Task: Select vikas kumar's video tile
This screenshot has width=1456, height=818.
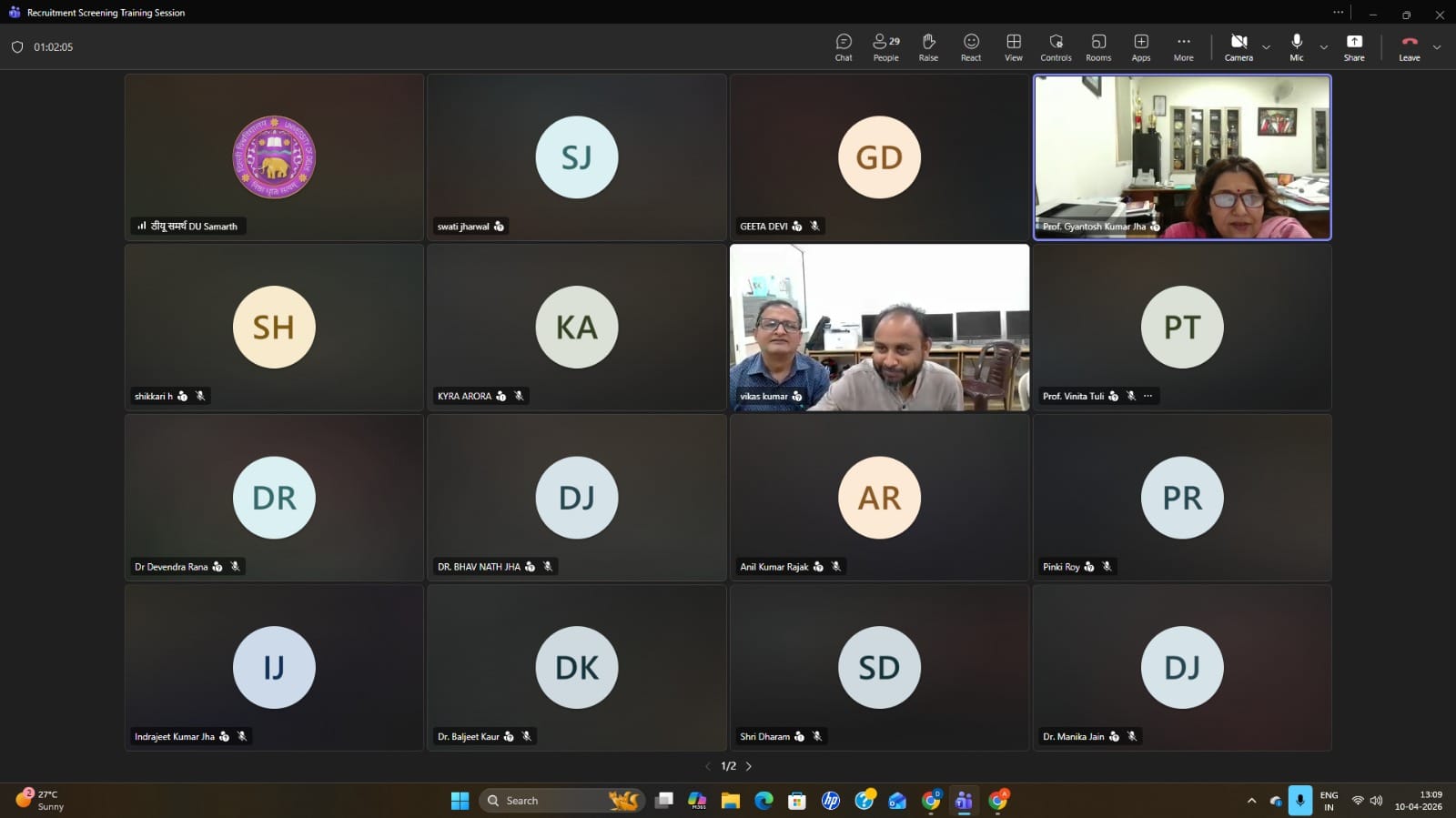Action: tap(879, 328)
